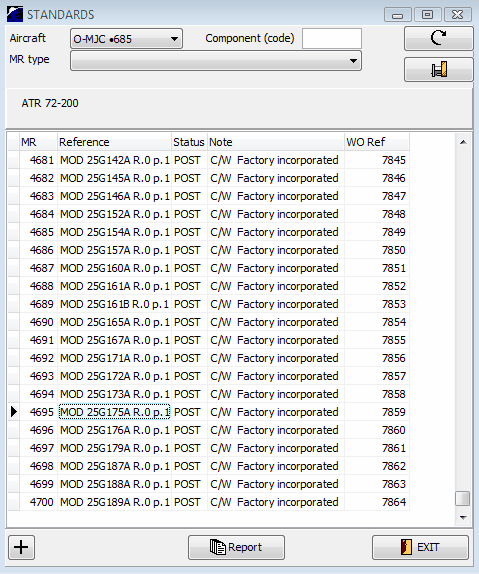
Task: Open the MR type dropdown
Action: pyautogui.click(x=216, y=60)
